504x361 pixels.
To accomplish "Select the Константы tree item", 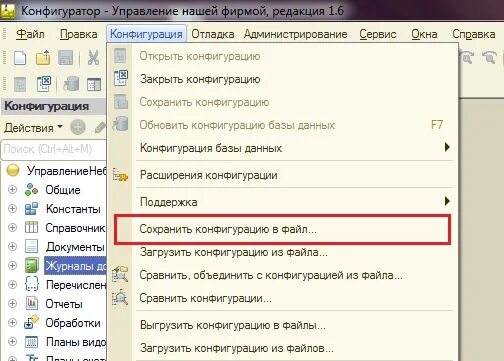I will tap(73, 209).
